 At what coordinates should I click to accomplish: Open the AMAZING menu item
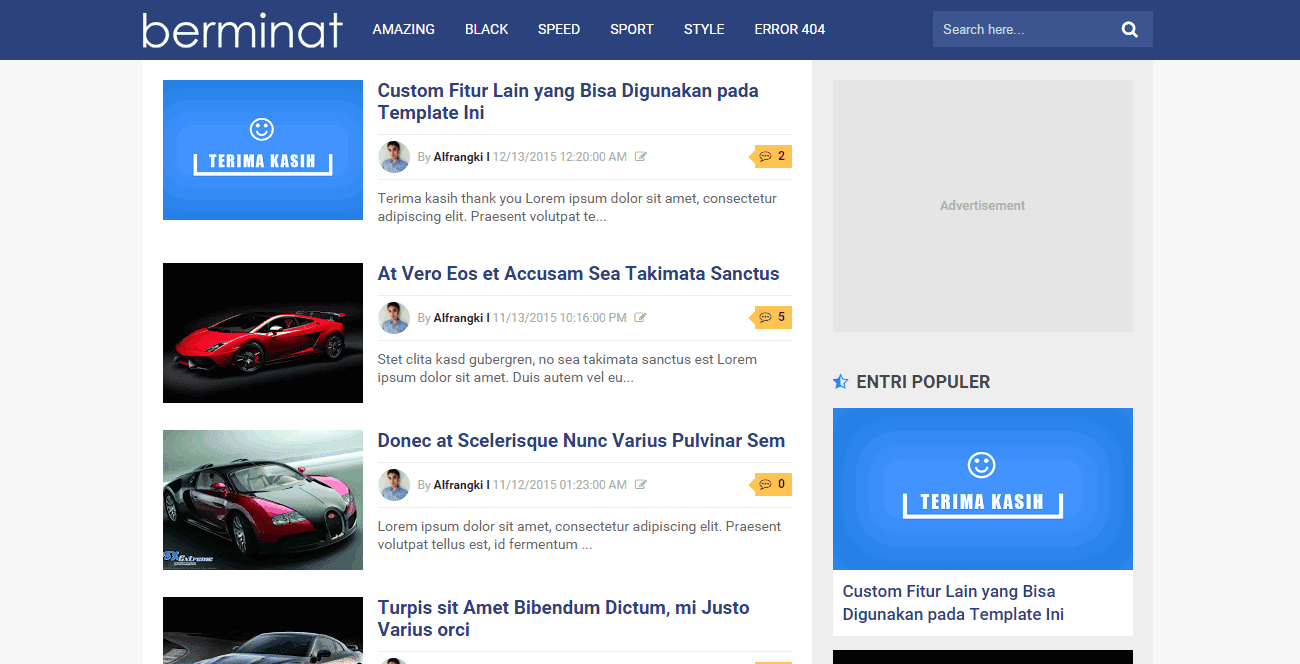point(404,29)
